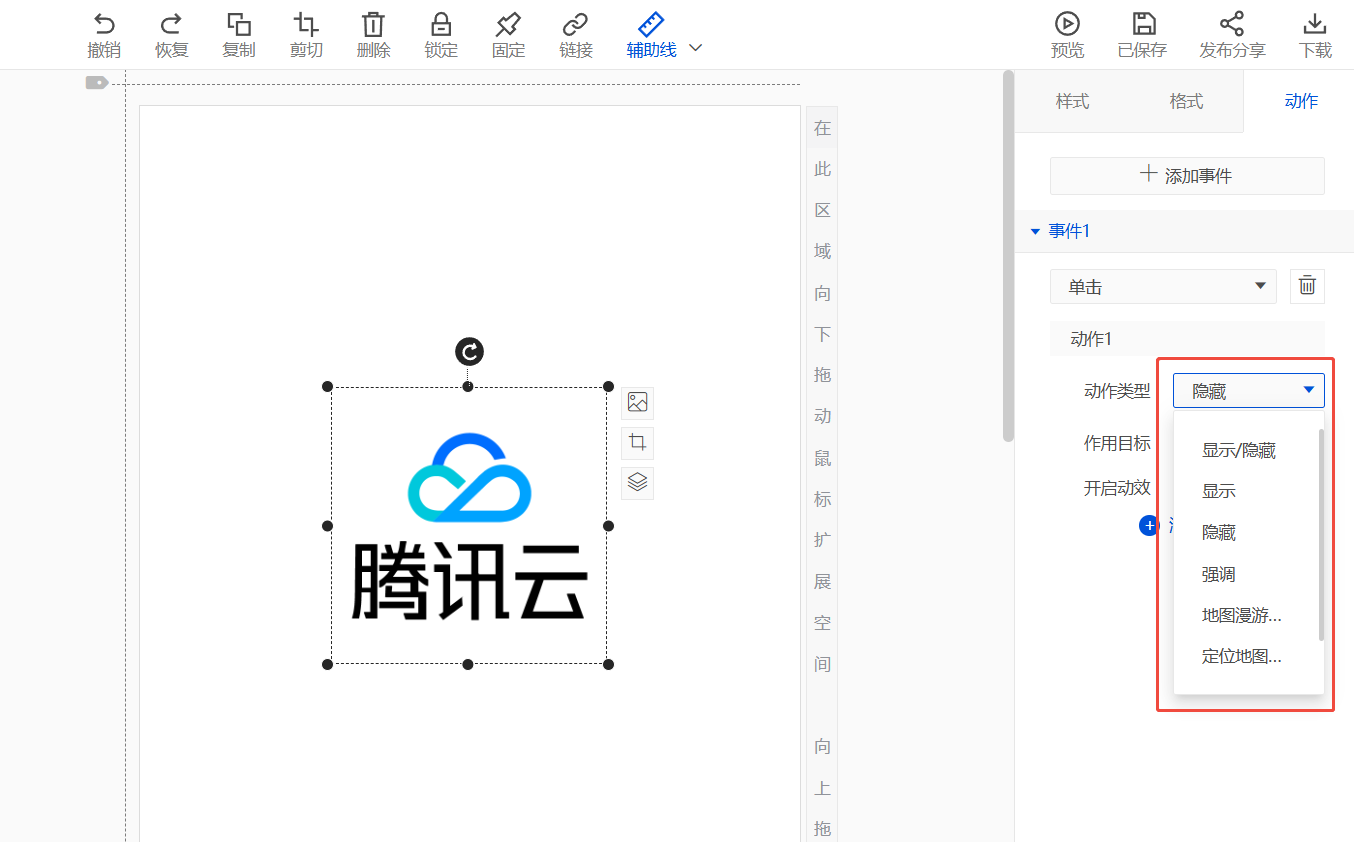Expand the 辅助线 dropdown chevron
The image size is (1354, 842).
(697, 48)
